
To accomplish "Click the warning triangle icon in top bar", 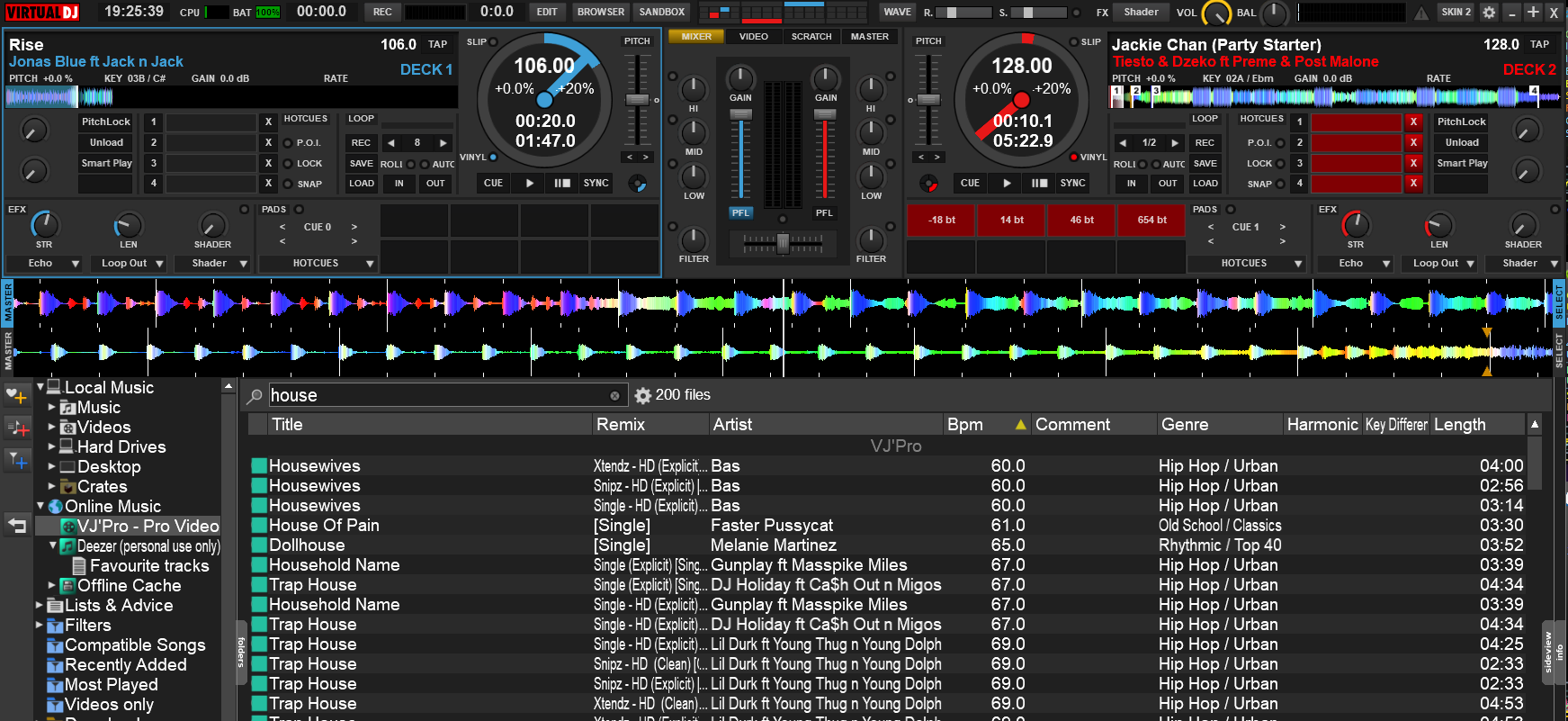I will [x=1421, y=13].
